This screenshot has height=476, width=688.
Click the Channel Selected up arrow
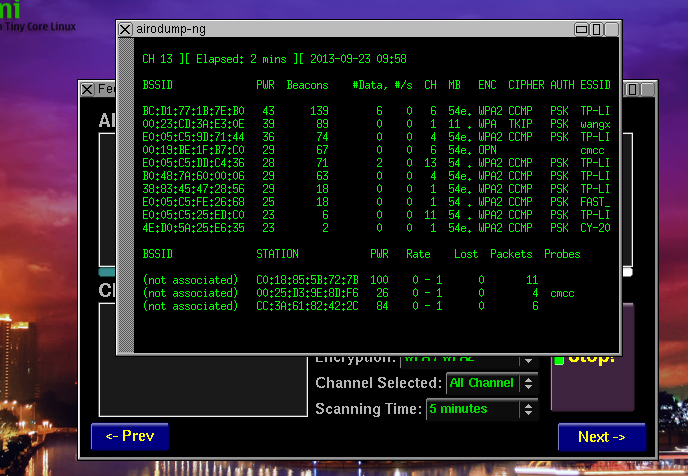point(528,379)
